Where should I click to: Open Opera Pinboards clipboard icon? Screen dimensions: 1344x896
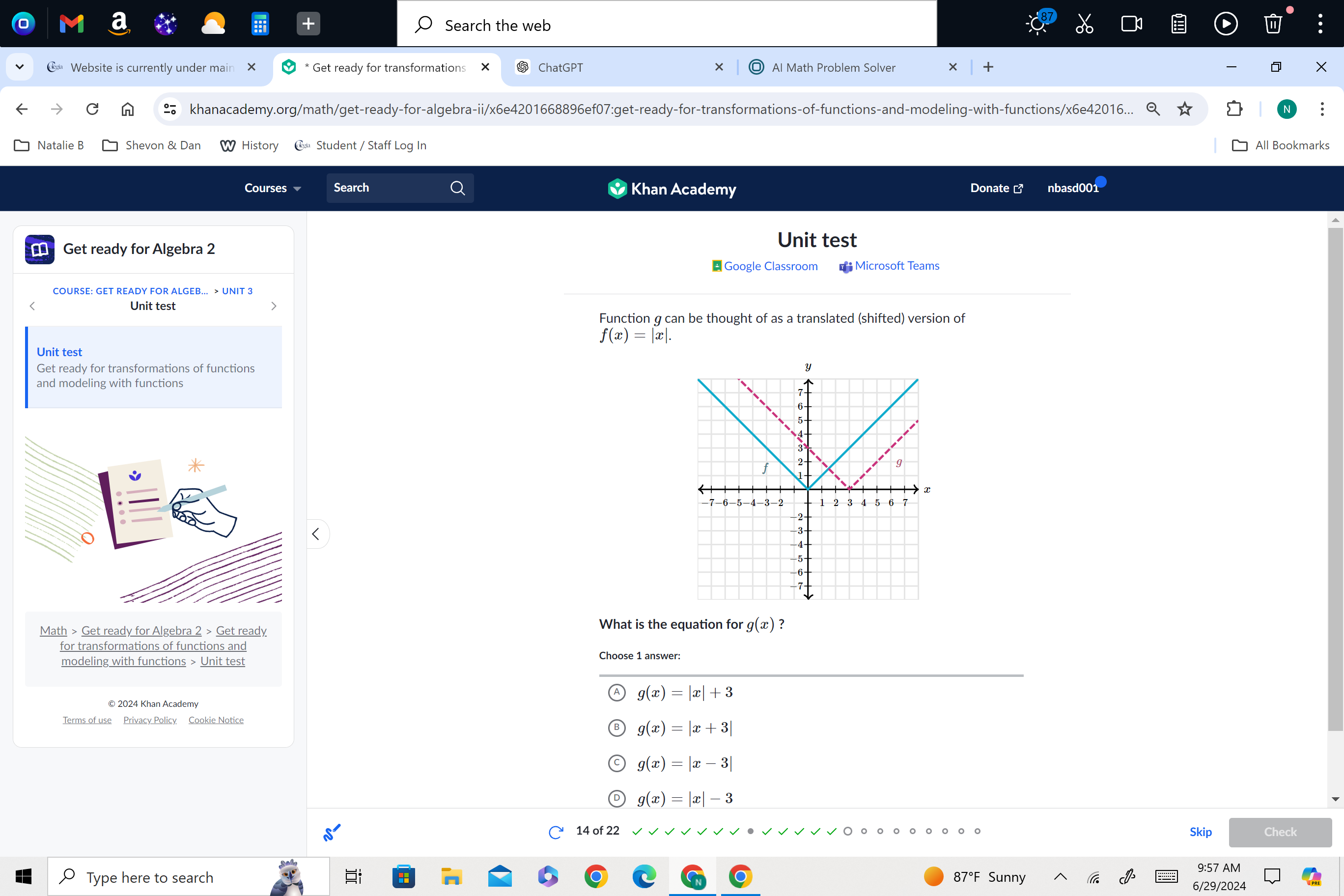(x=1178, y=24)
